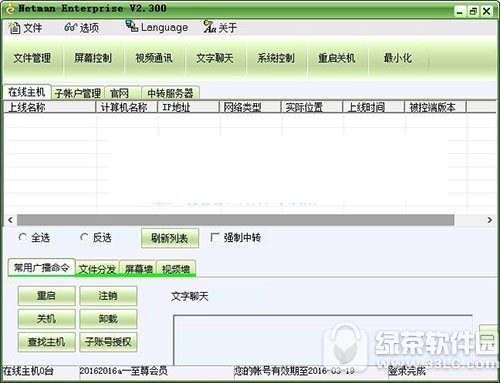Image resolution: width=500 pixels, height=383 pixels.
Task: Start 视频通讯 video communication
Action: pos(154,58)
